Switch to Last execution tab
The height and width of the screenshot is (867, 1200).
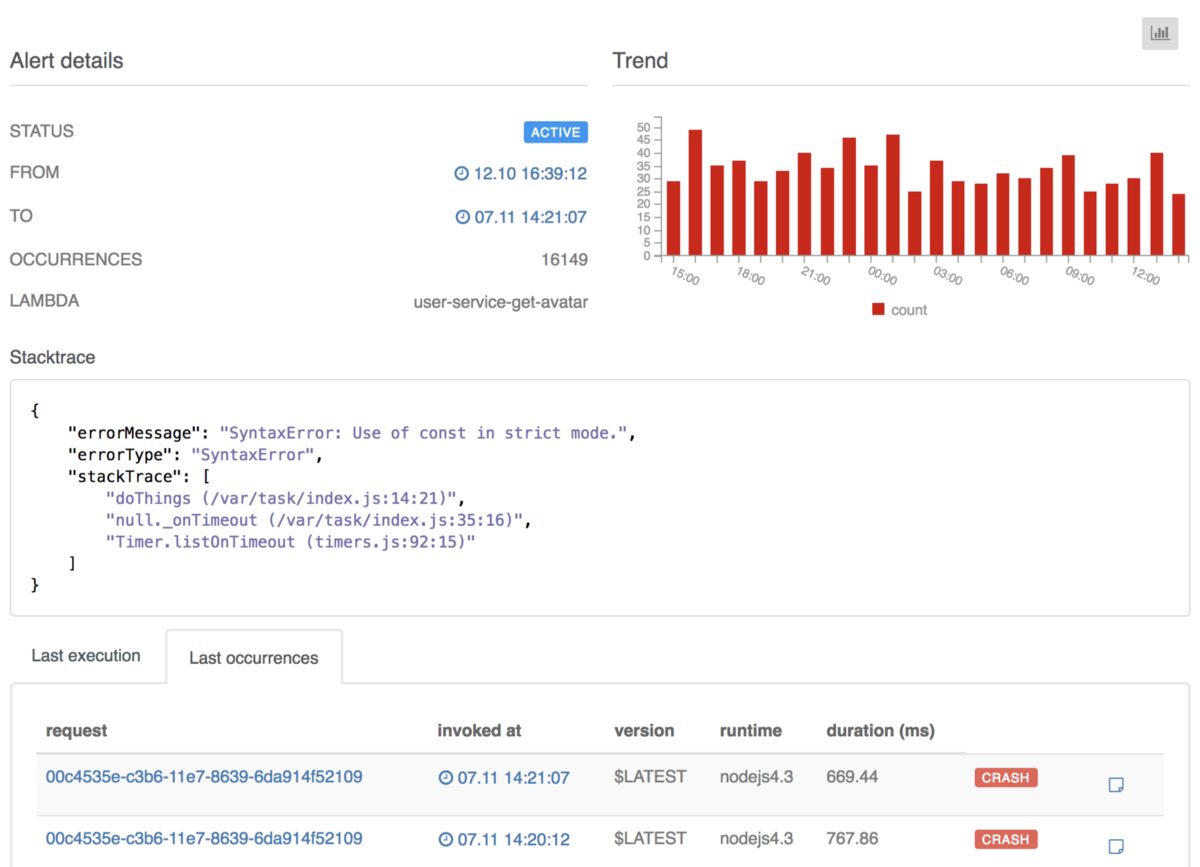[x=86, y=656]
